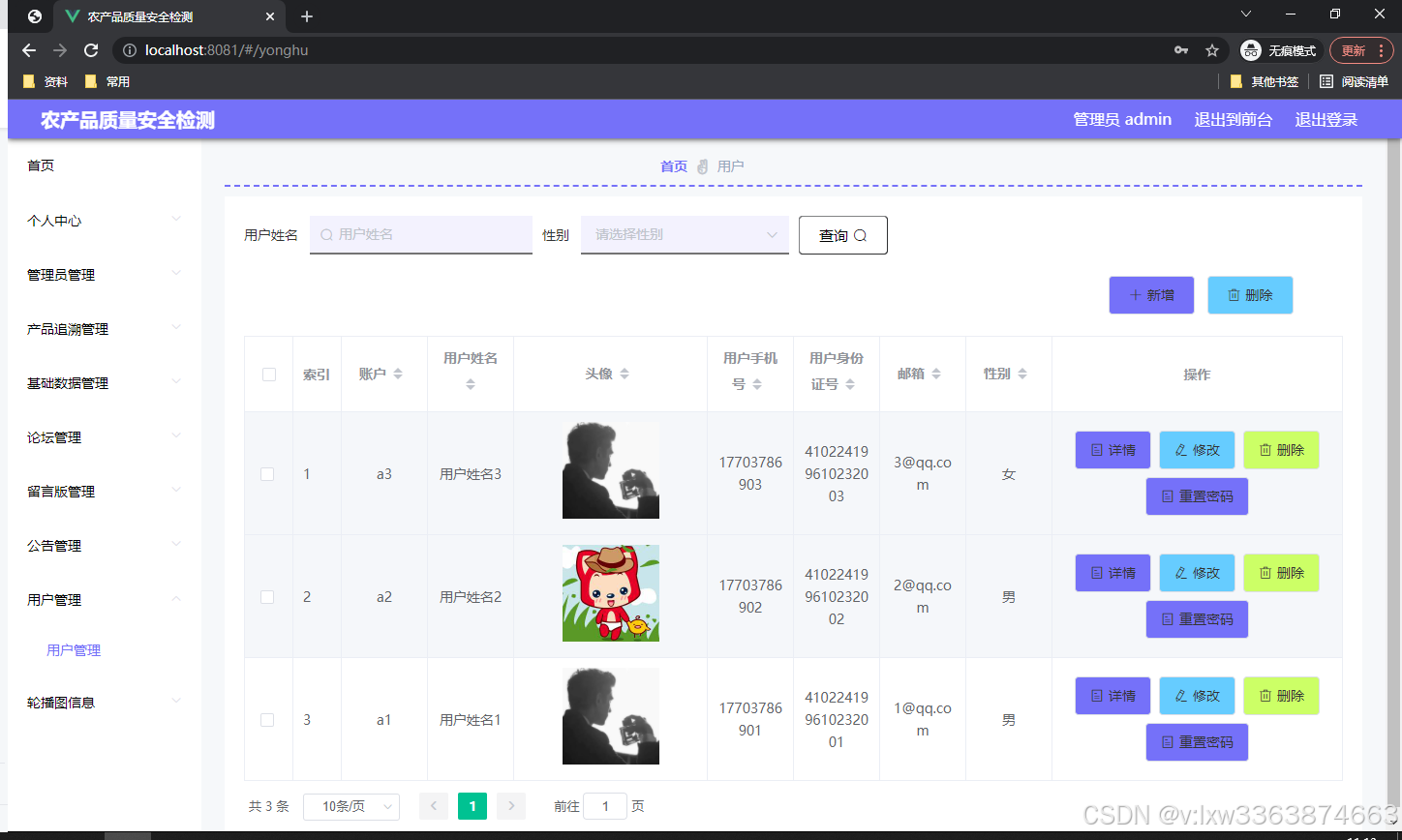
Task: Open the 常用 bookmark folder
Action: click(107, 81)
